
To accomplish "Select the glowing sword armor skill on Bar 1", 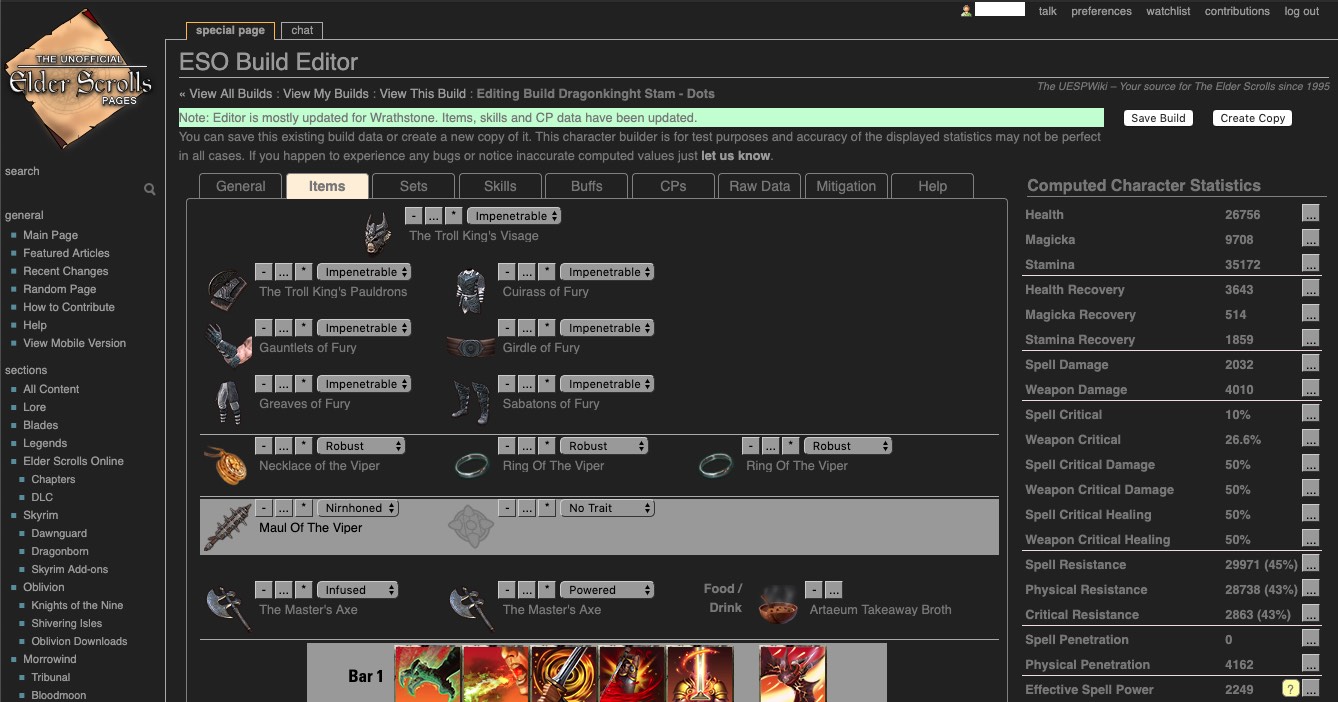I will tap(700, 674).
